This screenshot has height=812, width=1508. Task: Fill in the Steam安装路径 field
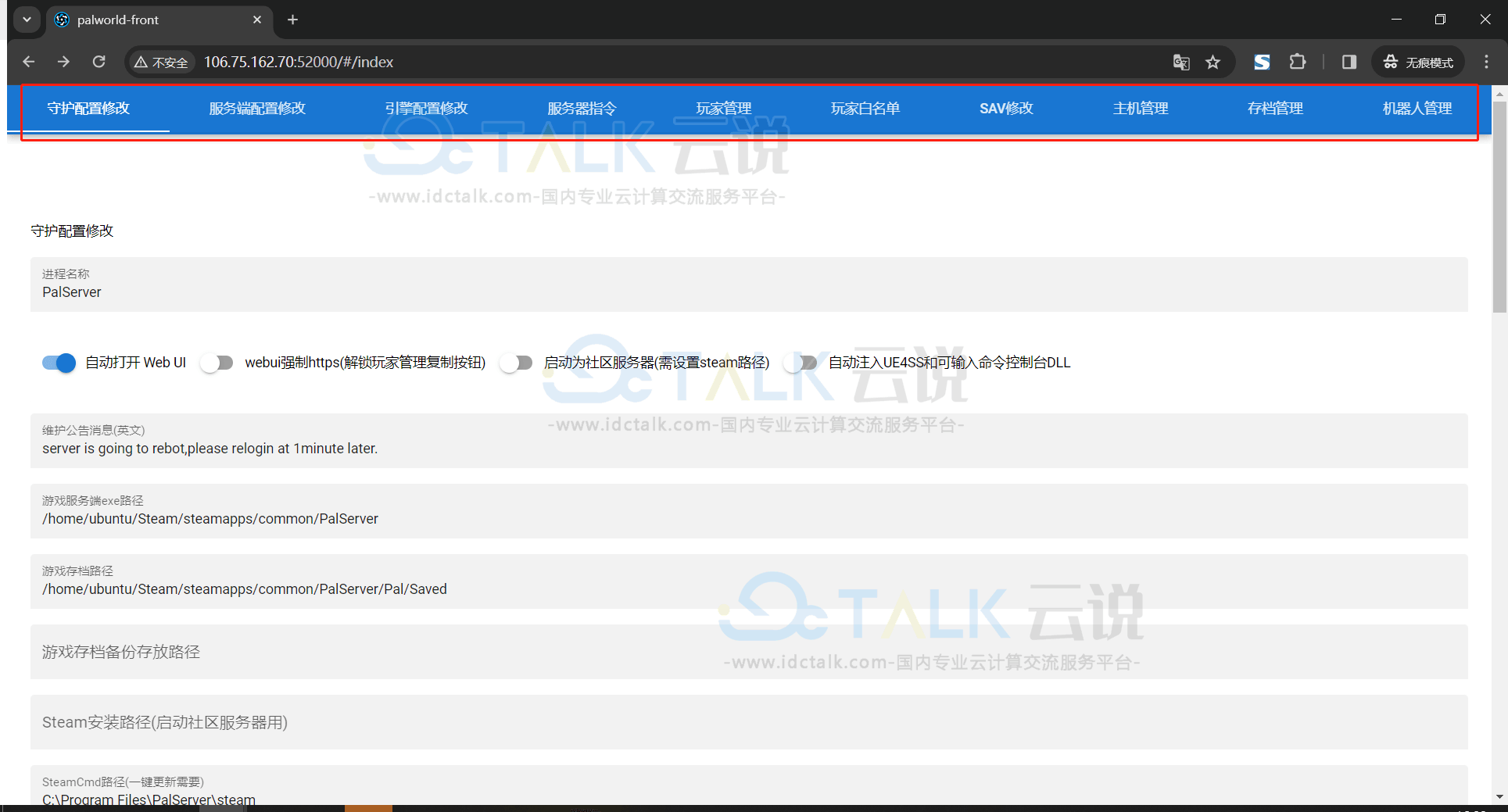point(749,722)
